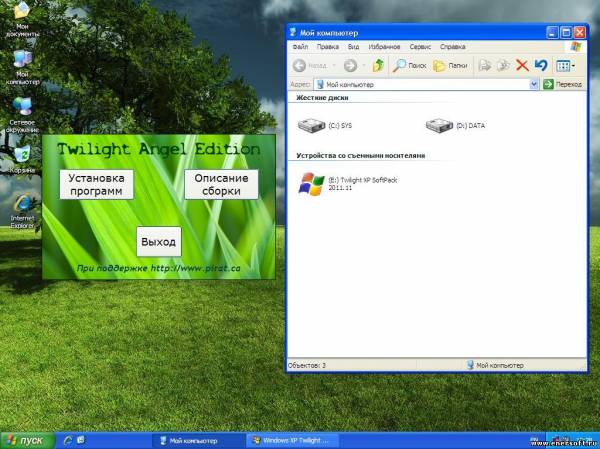
Task: Click the Жесткие диски group header
Action: [322, 98]
